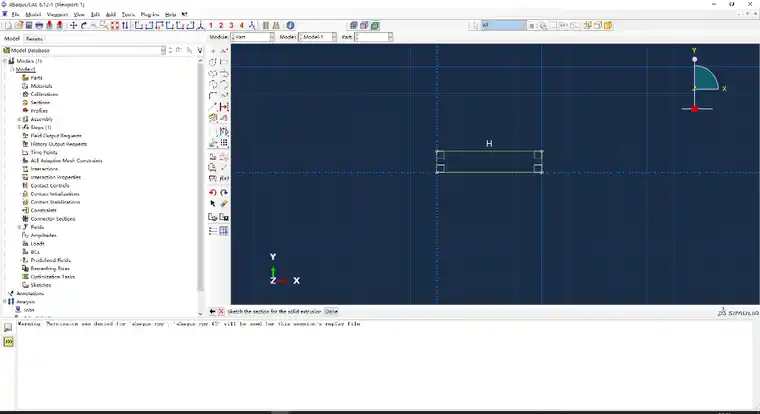Save the model database

[x=29, y=25]
